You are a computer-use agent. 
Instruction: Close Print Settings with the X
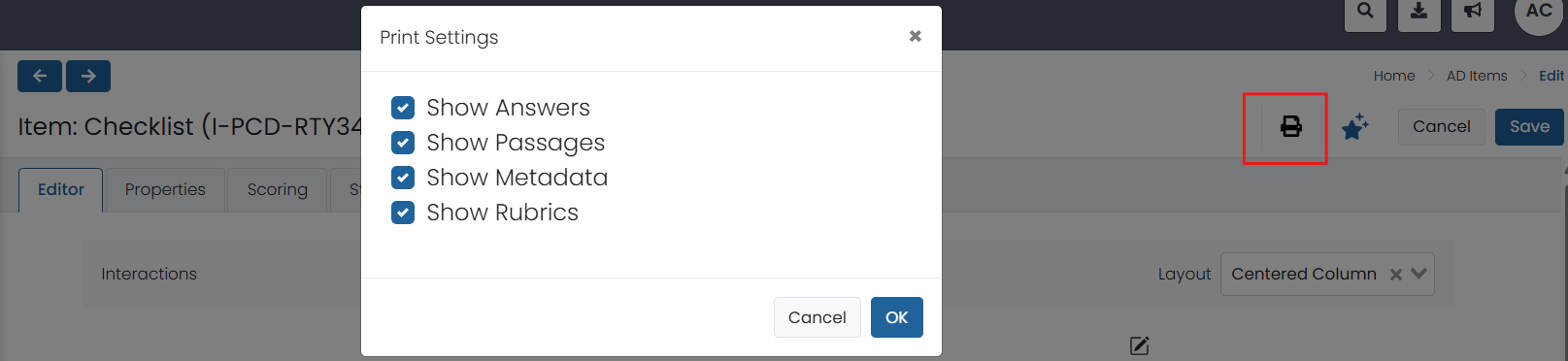915,36
